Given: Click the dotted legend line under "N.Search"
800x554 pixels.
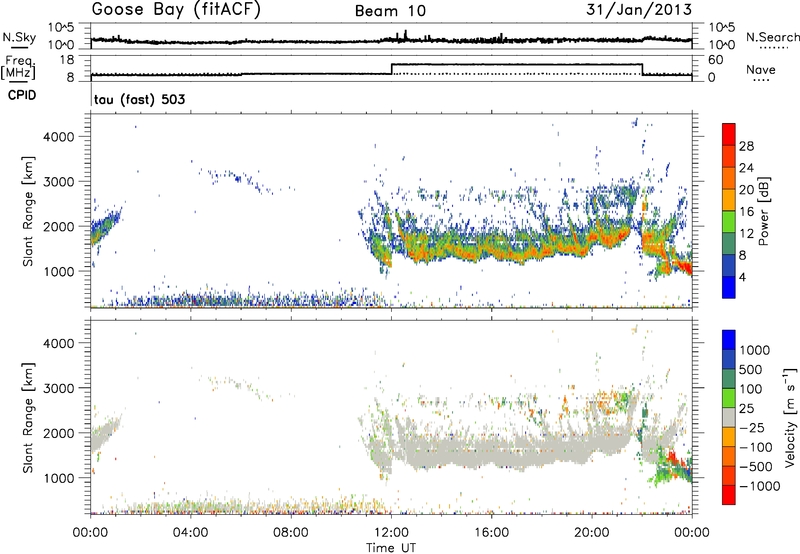Looking at the screenshot, I should point(774,48).
